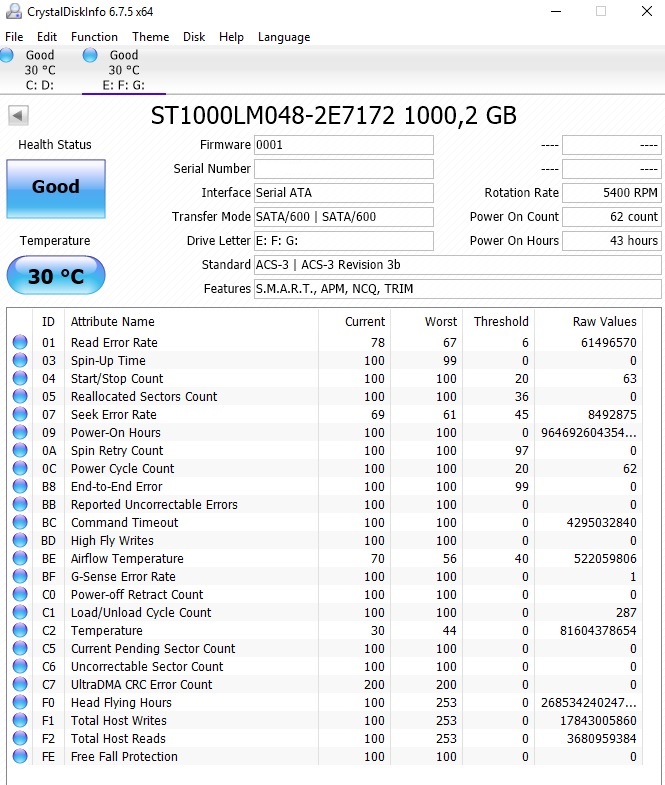Switch to the E: F: G: disk tab
This screenshot has height=785, width=665.
pos(123,70)
